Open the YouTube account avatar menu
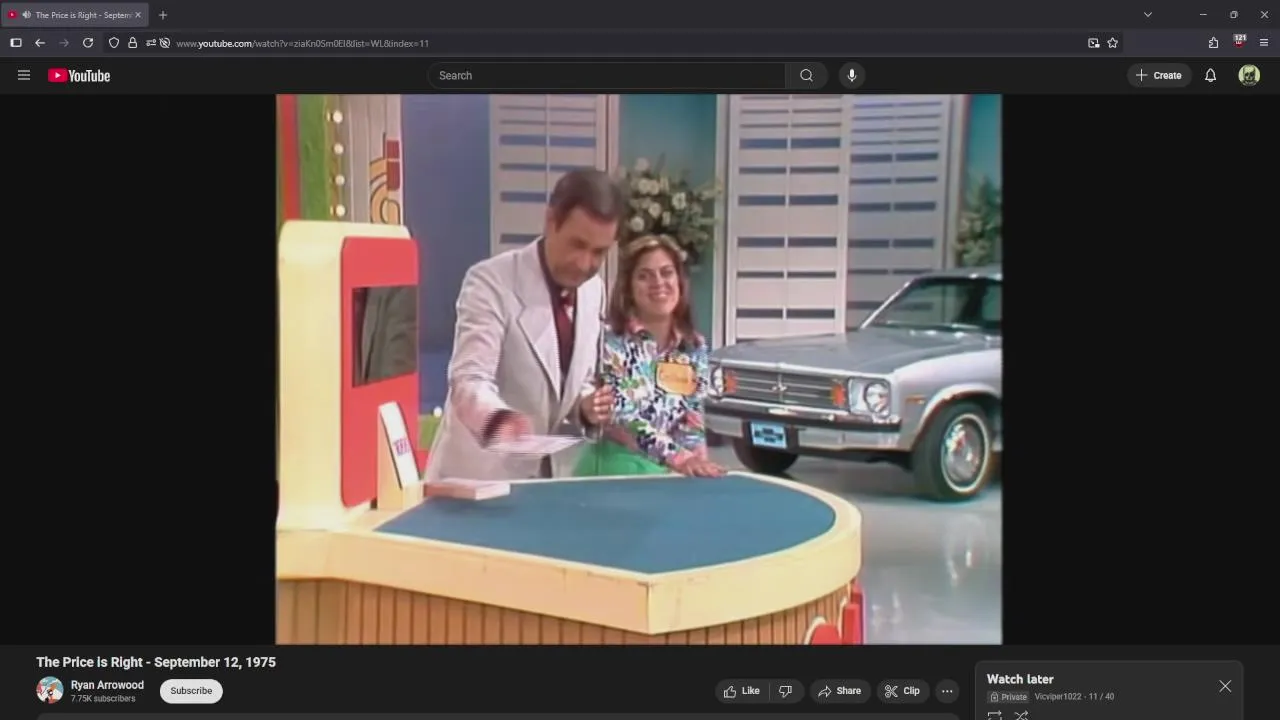This screenshot has height=720, width=1280. point(1249,75)
